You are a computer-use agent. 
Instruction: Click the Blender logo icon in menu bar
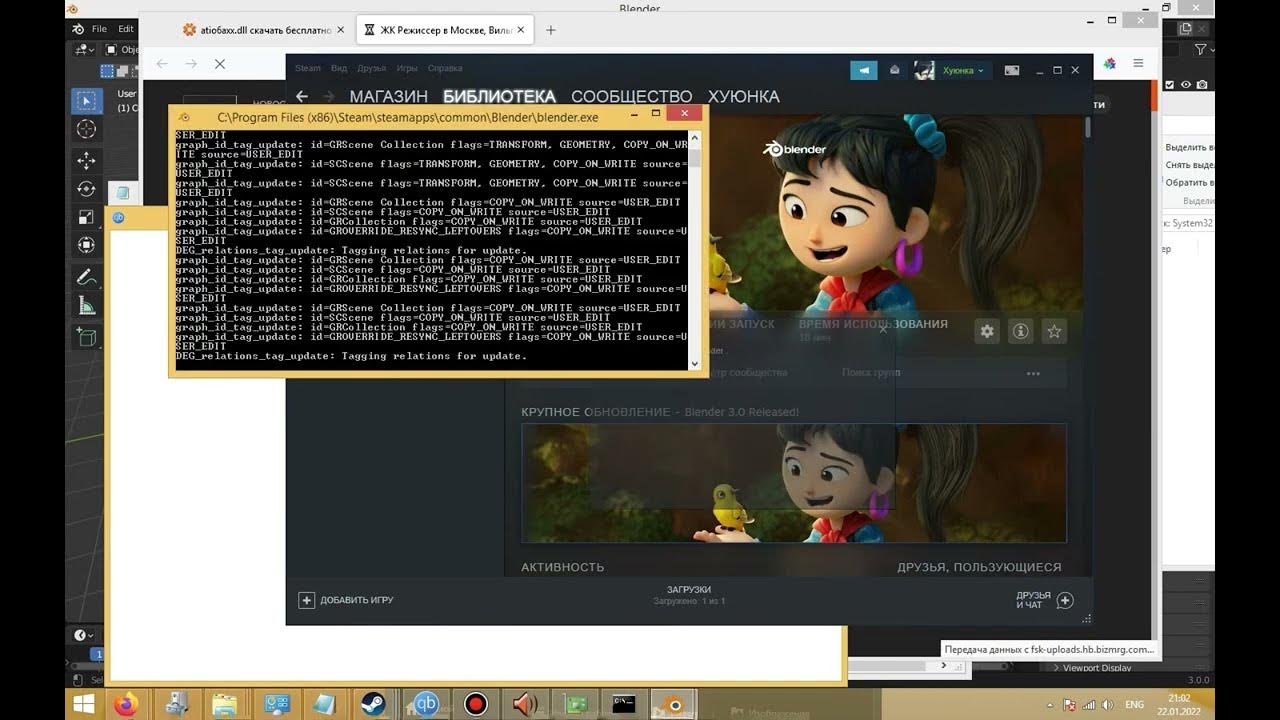pos(78,29)
